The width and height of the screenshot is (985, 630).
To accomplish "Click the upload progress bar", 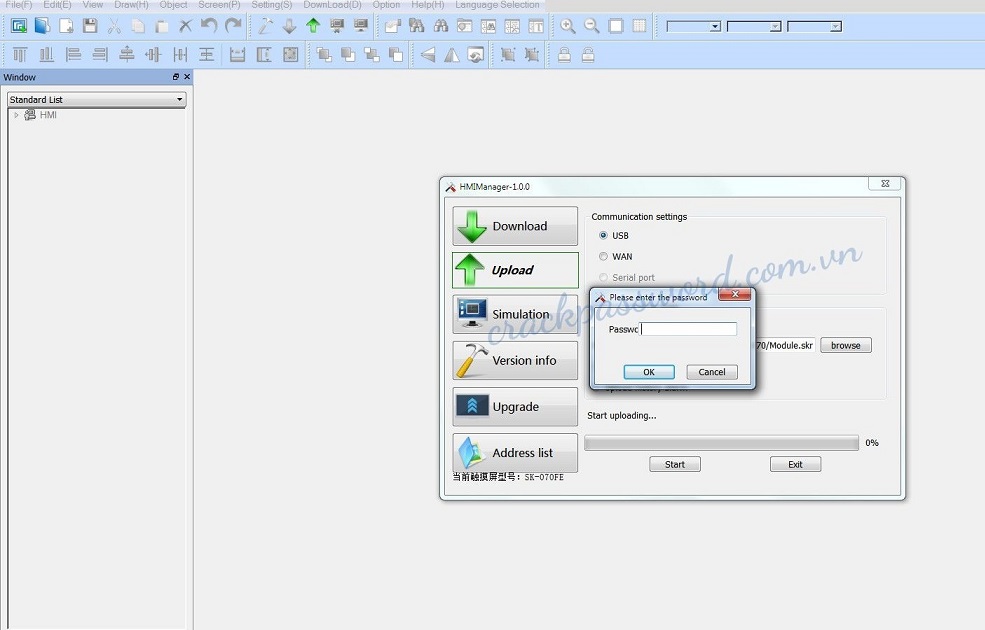I will [721, 443].
